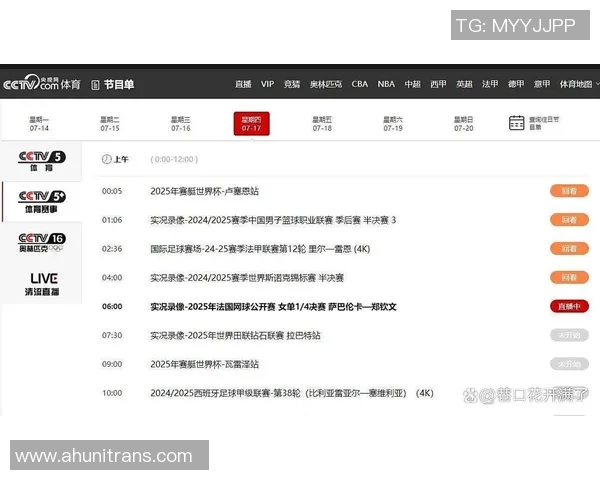
Task: Go to the 德甲 section
Action: tap(516, 84)
